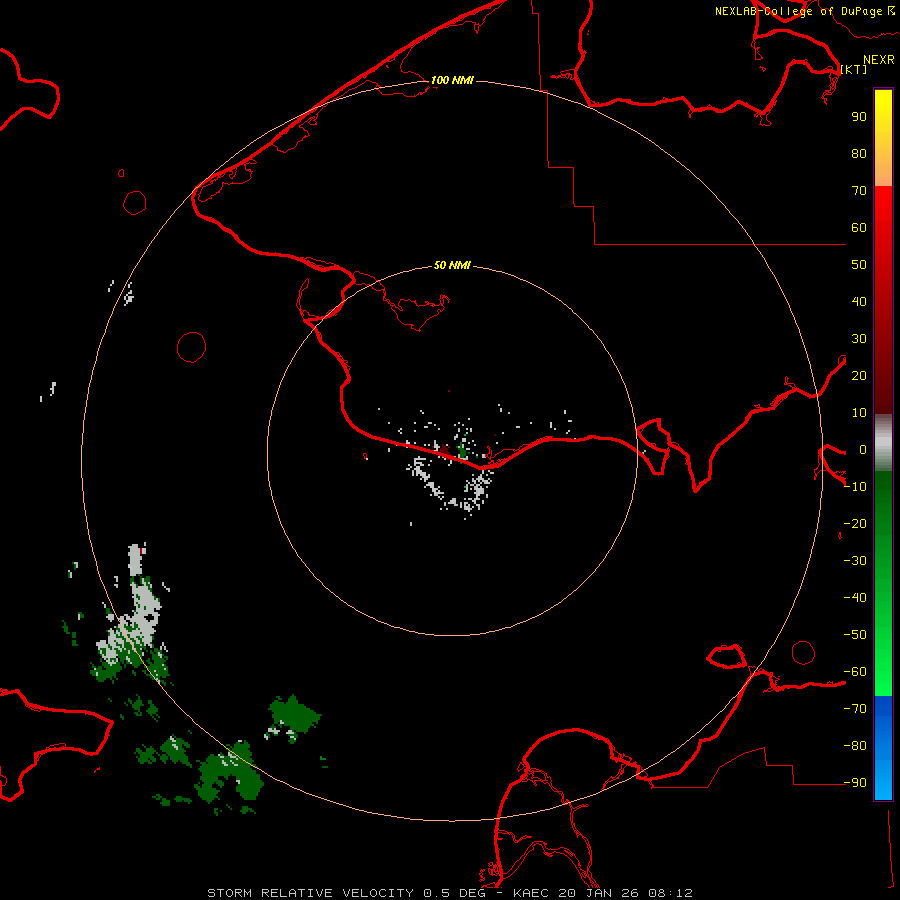Click the NEXLAB-College of DuPage title text
This screenshot has width=900, height=900.
point(798,11)
